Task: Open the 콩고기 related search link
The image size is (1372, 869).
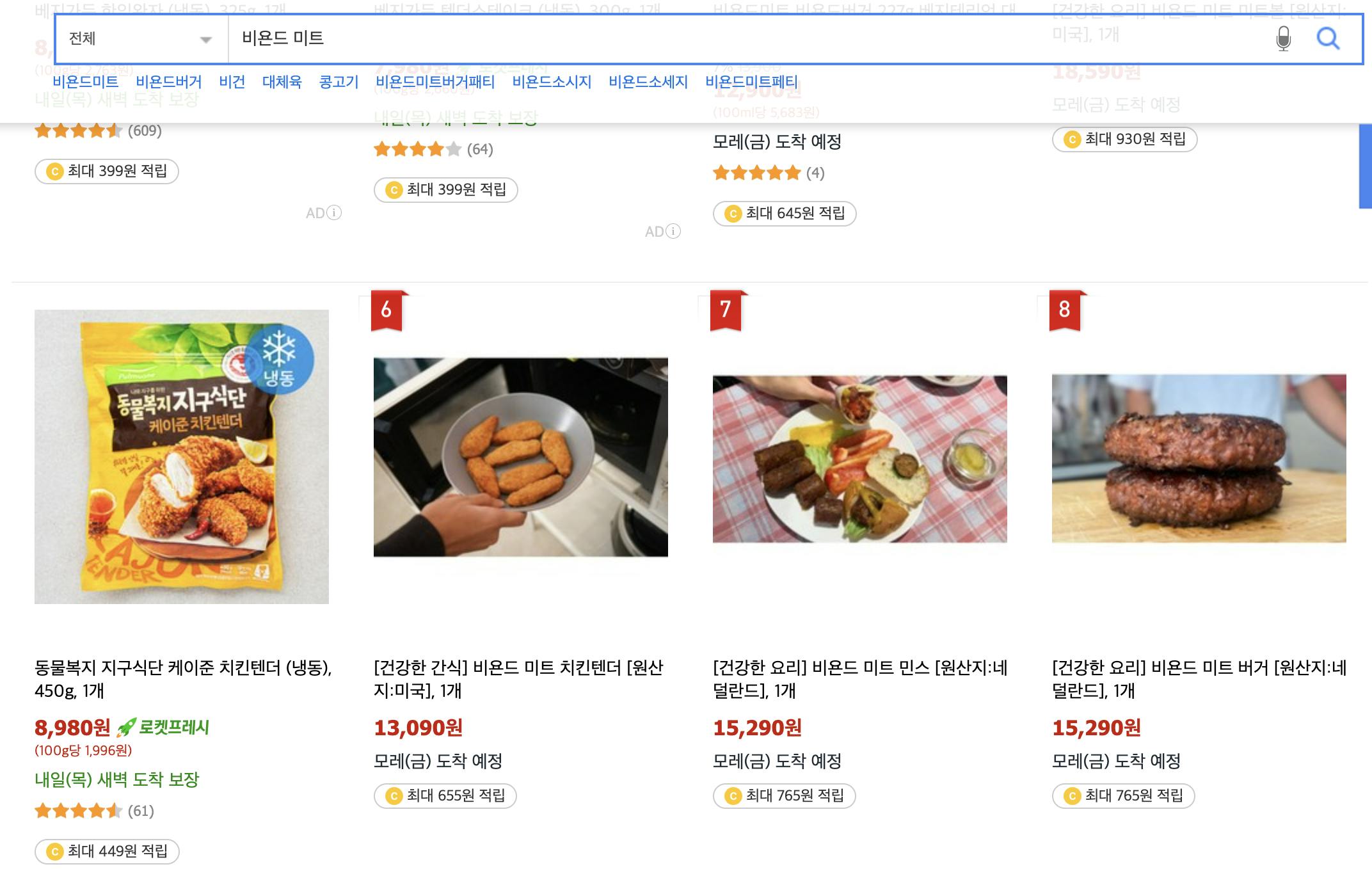Action: pyautogui.click(x=339, y=82)
